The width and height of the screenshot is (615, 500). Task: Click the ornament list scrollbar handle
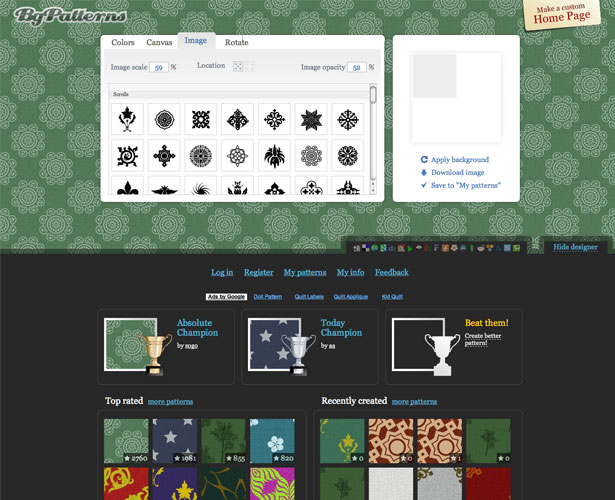pos(373,95)
